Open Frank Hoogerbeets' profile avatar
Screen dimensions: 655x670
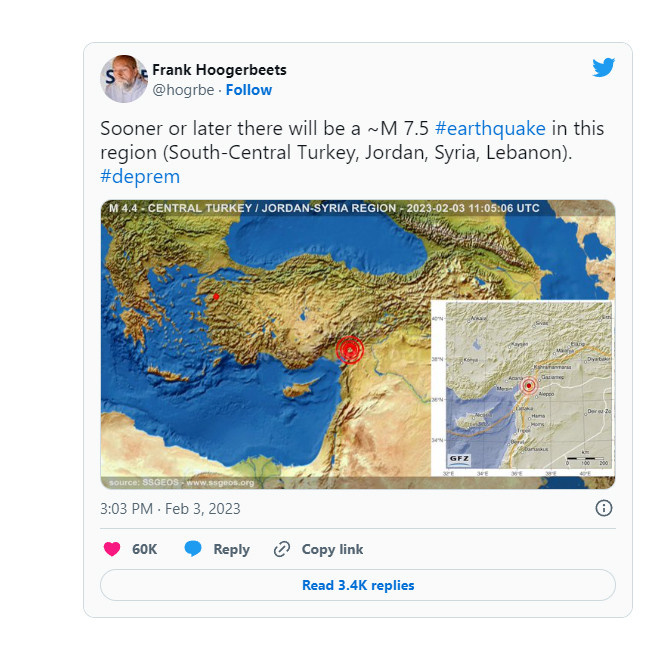(123, 79)
